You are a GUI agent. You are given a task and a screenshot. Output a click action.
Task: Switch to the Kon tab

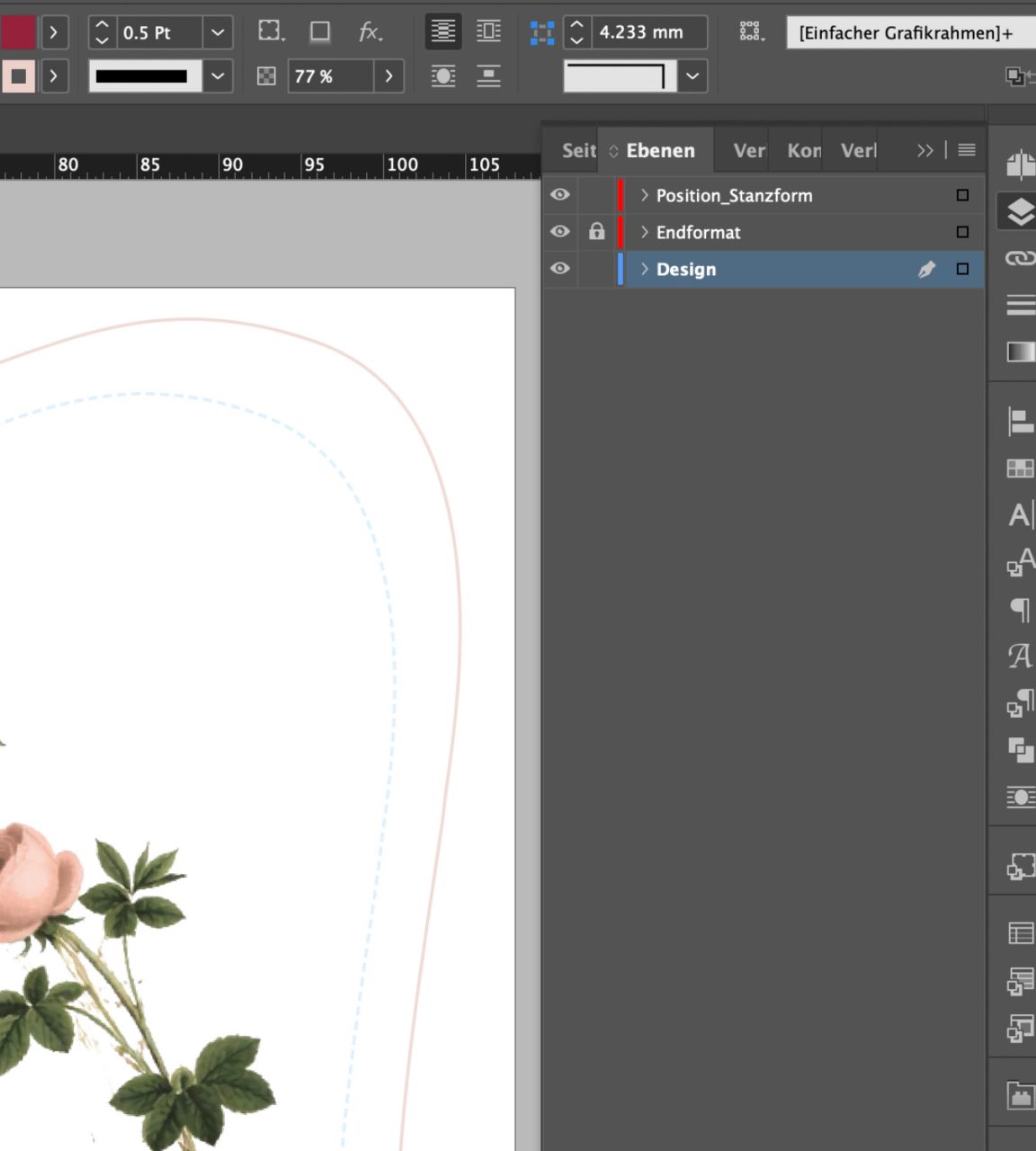click(x=803, y=150)
